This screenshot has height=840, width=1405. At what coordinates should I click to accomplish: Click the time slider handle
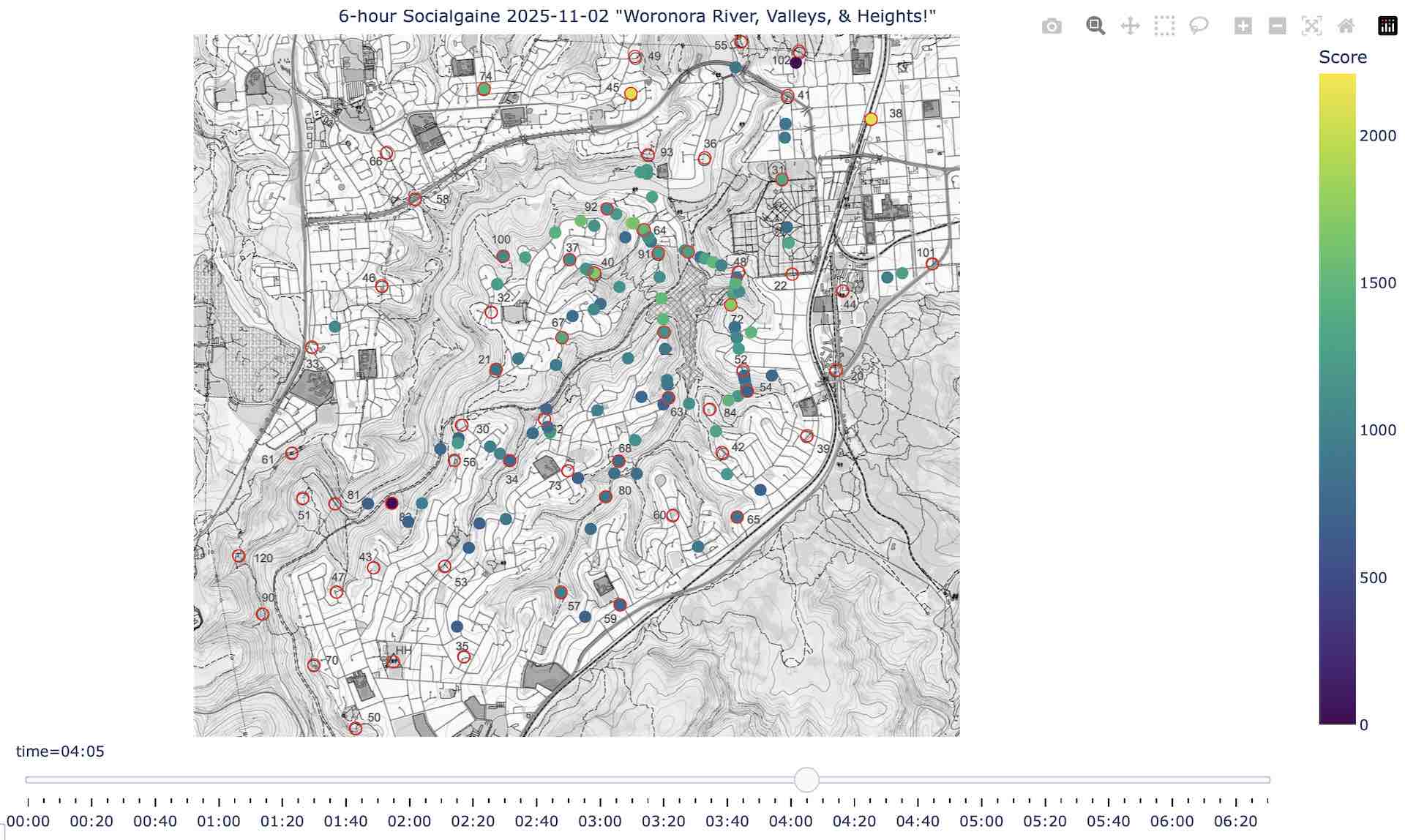coord(806,779)
